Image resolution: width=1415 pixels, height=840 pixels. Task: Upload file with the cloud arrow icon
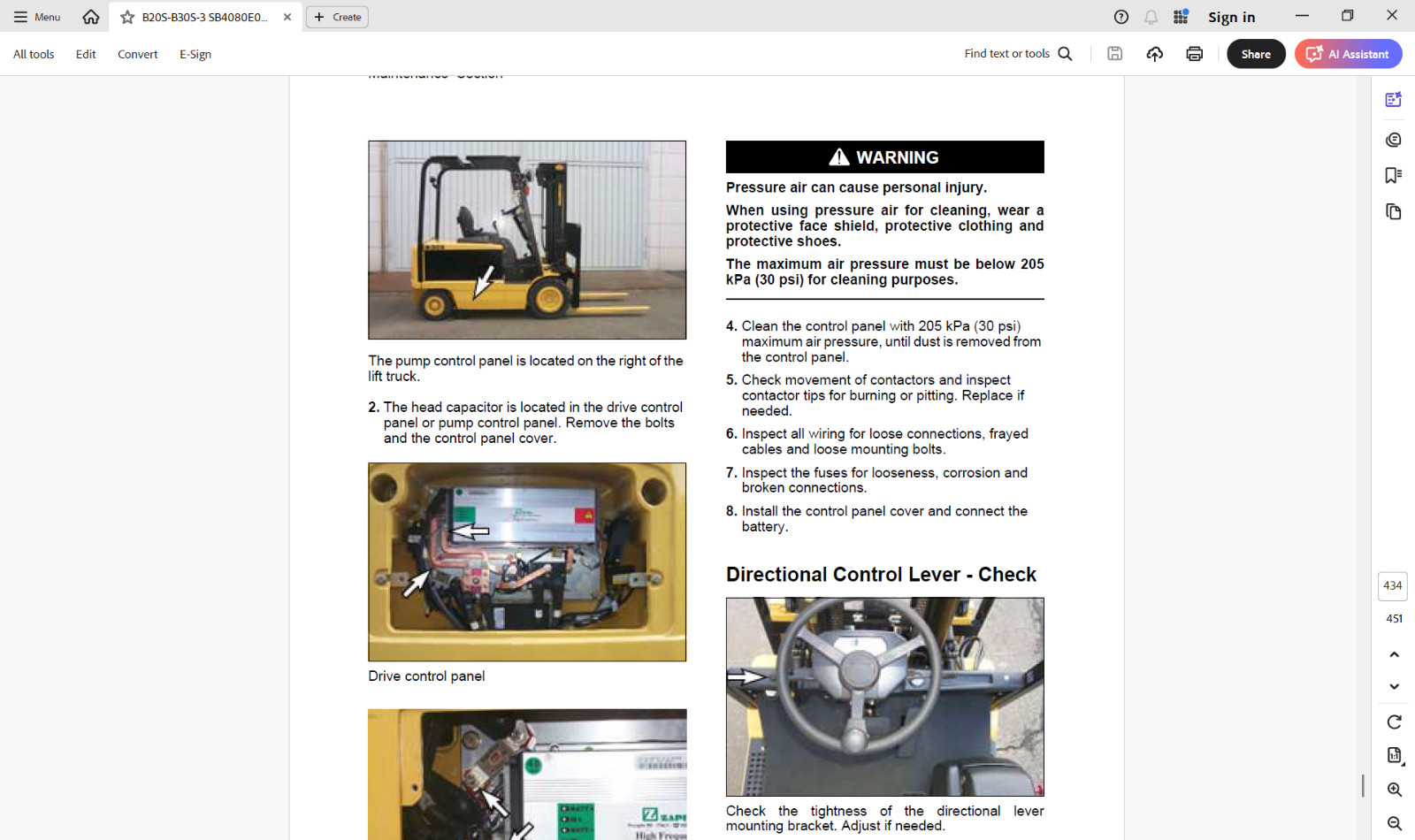tap(1155, 54)
